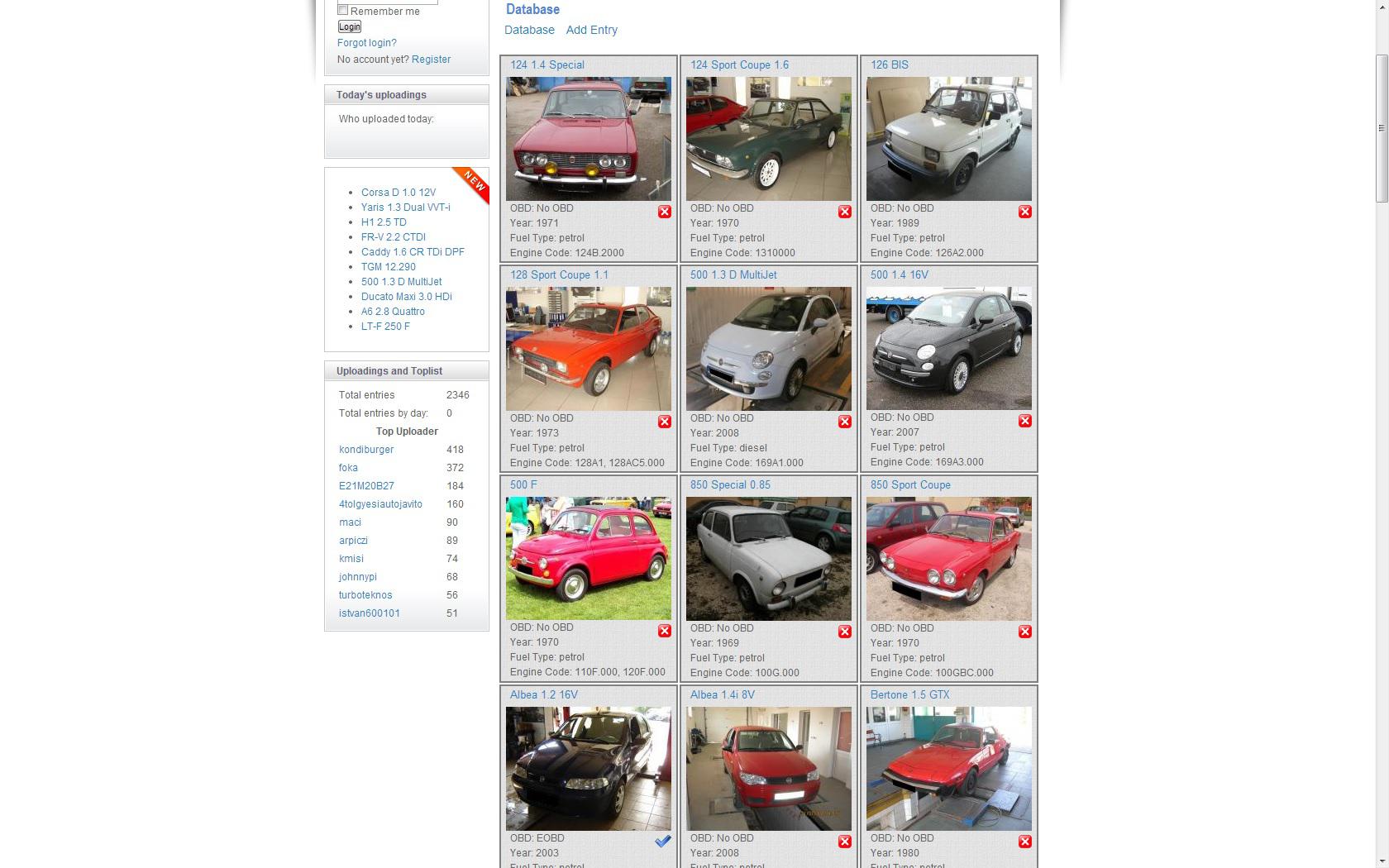
Task: Open the Database menu link
Action: [529, 30]
